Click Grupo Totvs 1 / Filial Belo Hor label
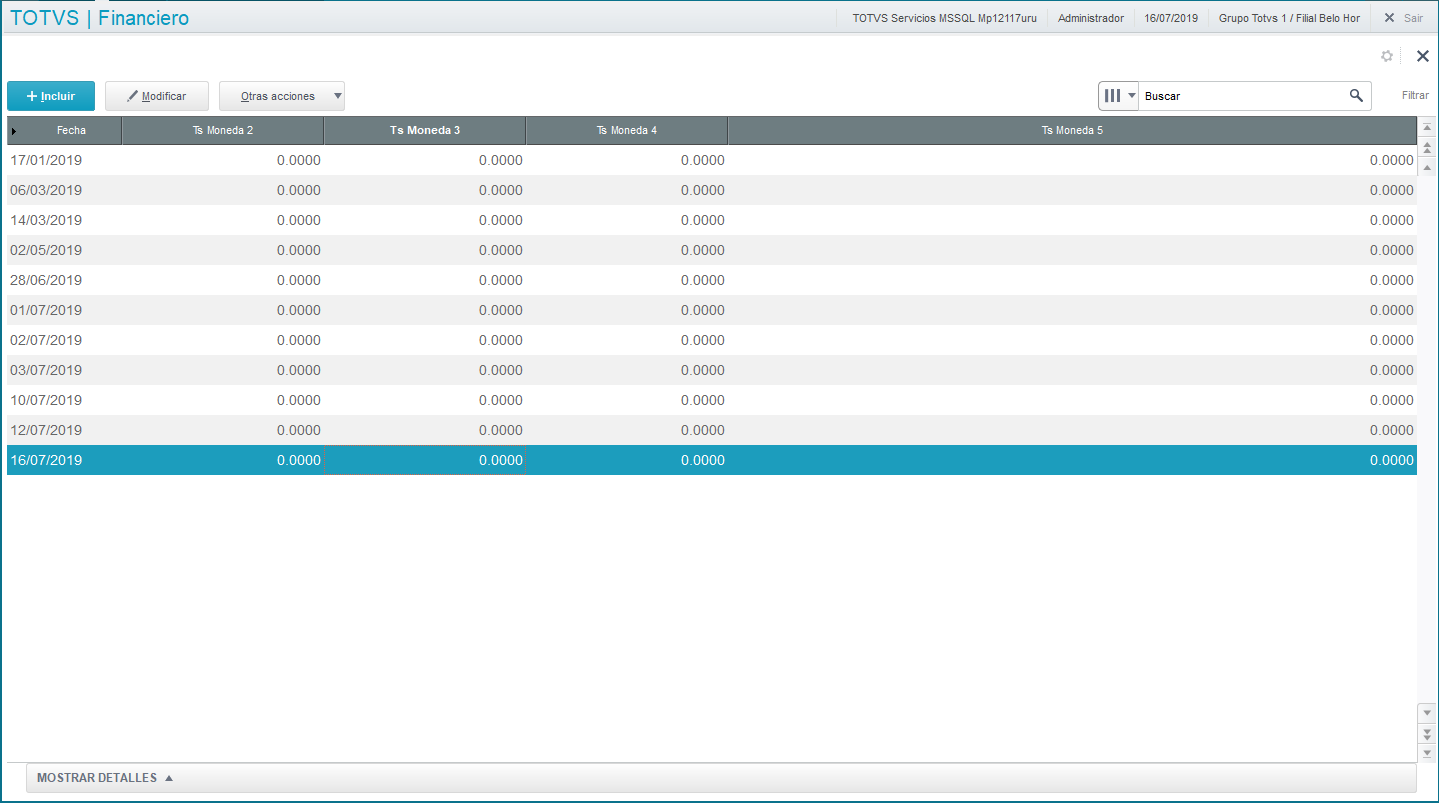This screenshot has width=1439, height=803. pyautogui.click(x=1289, y=18)
